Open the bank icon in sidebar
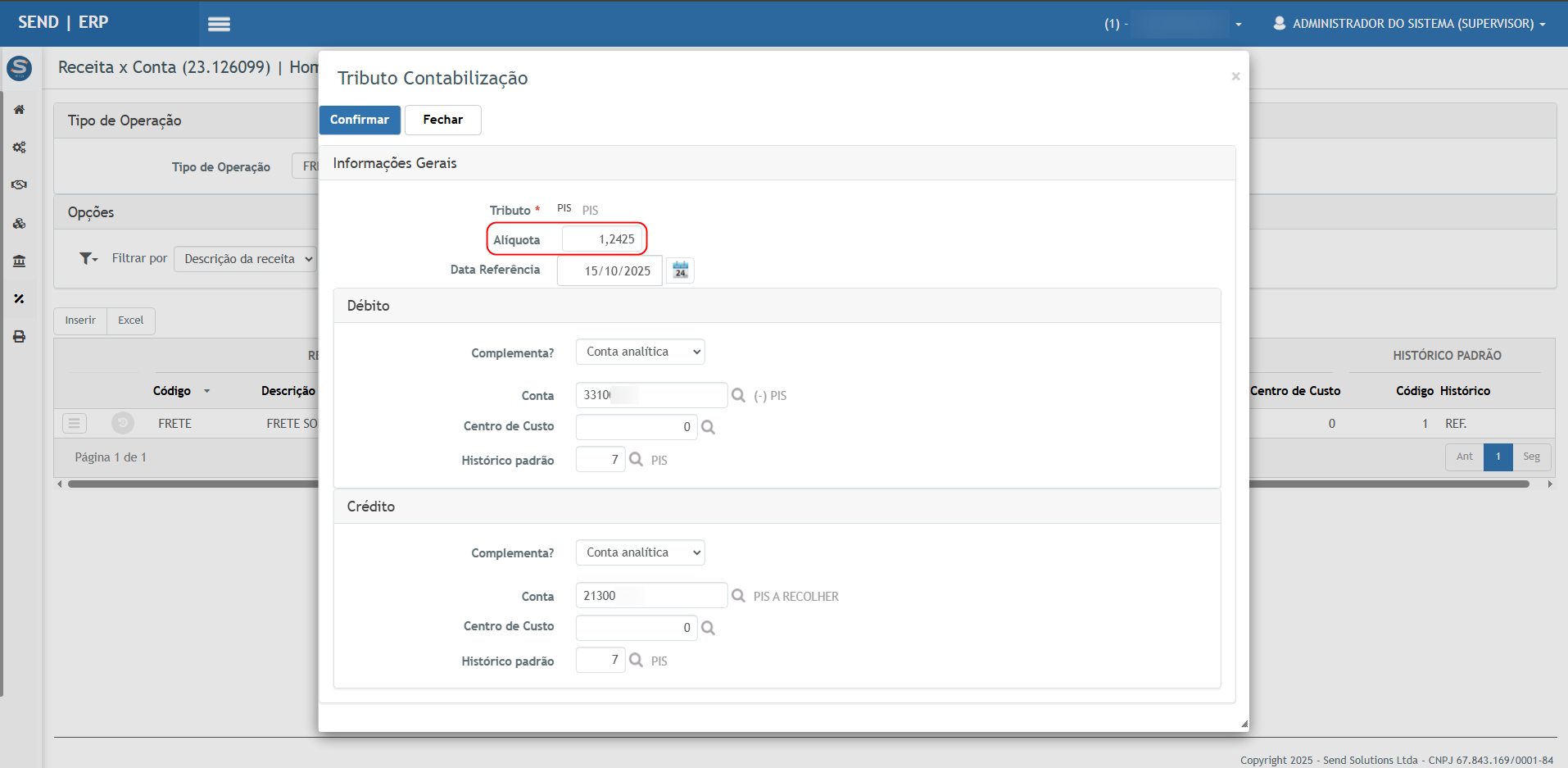Screen dimensions: 1568x768 coord(19,261)
